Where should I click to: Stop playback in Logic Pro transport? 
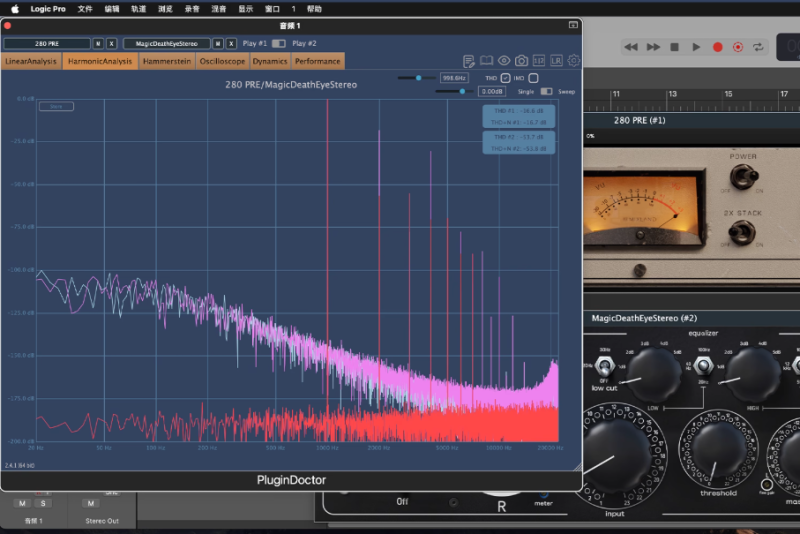click(674, 47)
